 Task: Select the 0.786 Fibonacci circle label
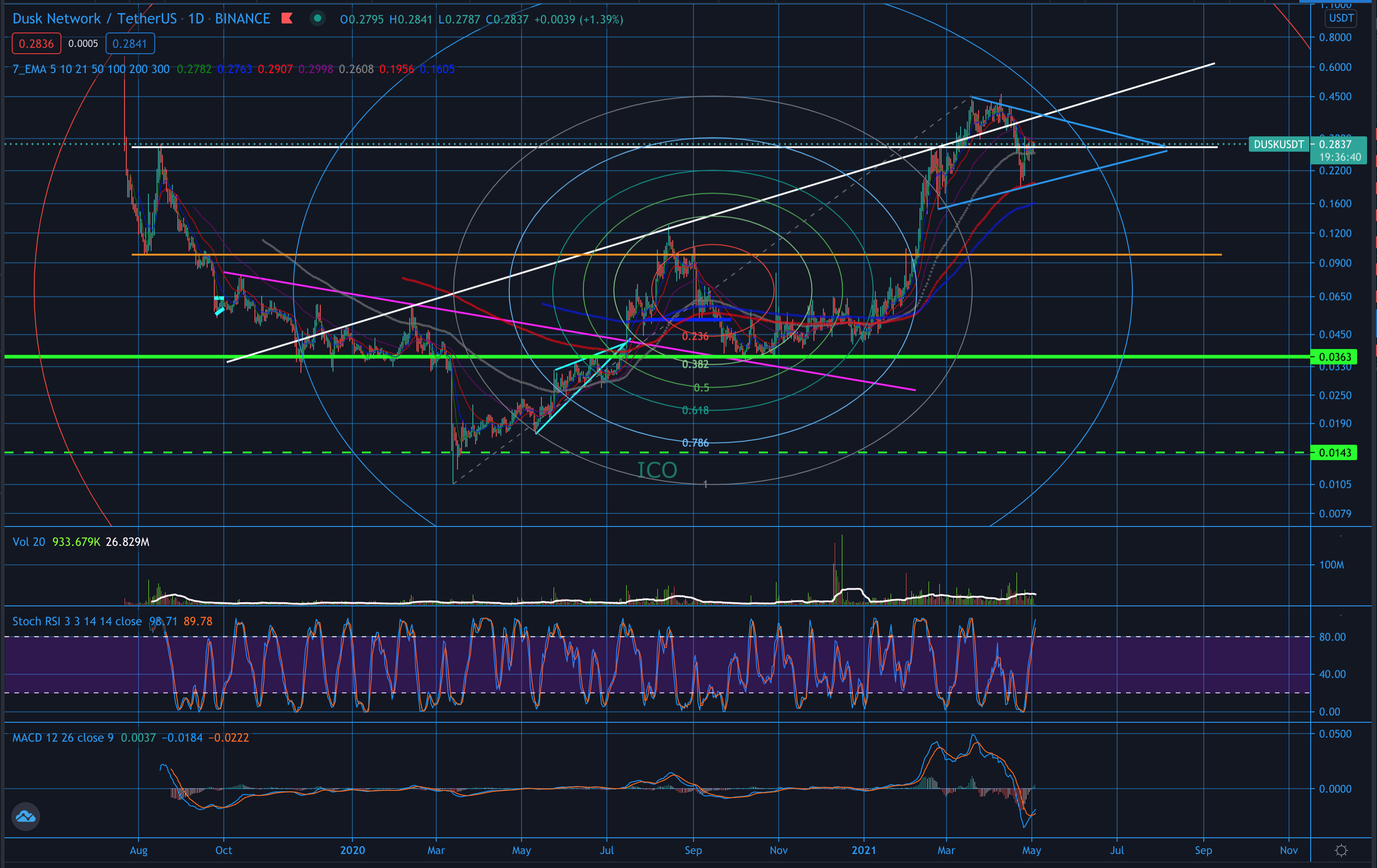695,443
